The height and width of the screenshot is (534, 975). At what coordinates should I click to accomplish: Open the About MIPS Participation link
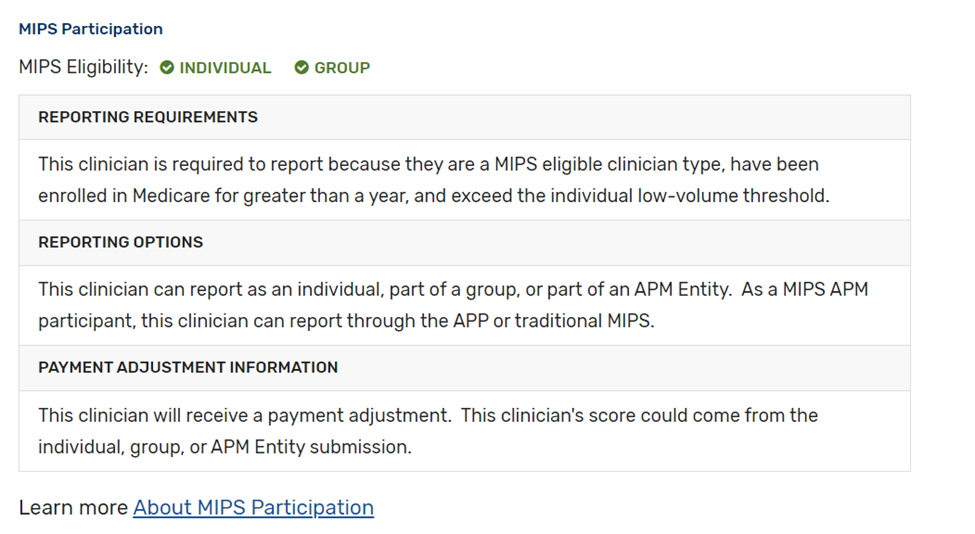253,508
